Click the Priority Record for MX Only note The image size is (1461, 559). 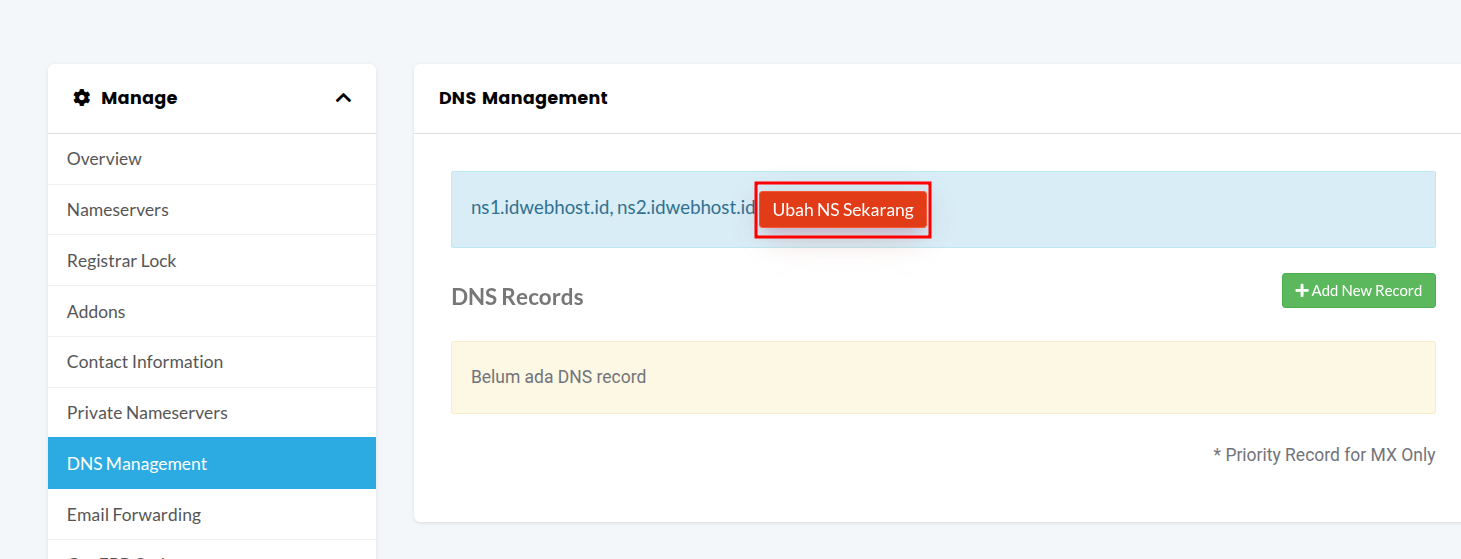1324,455
